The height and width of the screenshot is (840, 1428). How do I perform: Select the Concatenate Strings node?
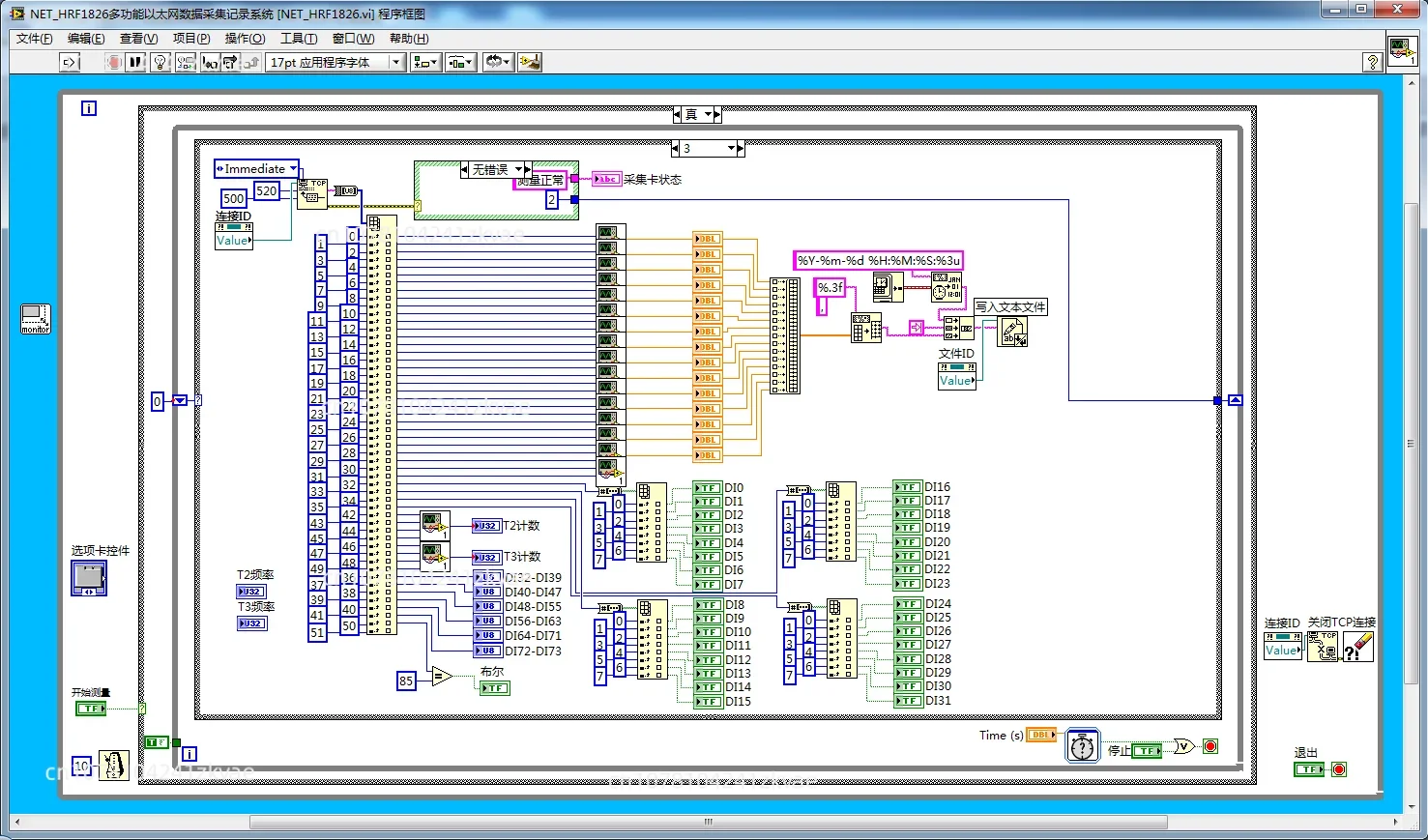click(958, 328)
